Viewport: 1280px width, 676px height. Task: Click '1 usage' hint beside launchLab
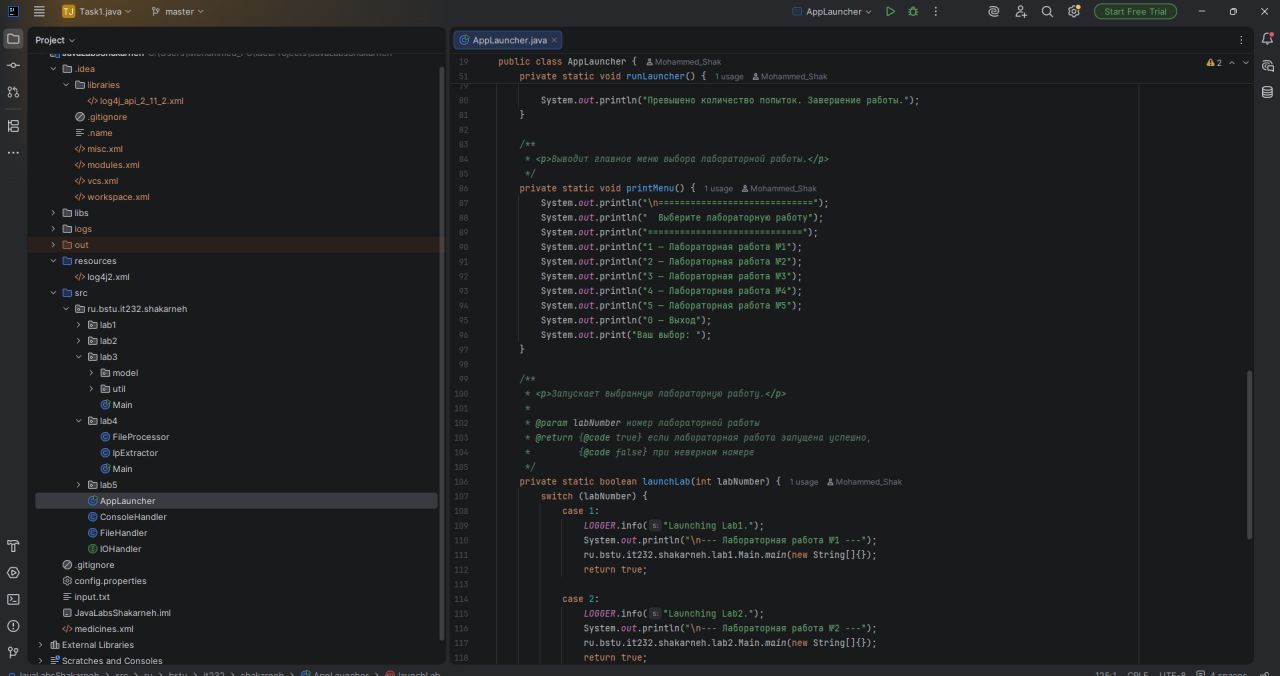point(804,482)
